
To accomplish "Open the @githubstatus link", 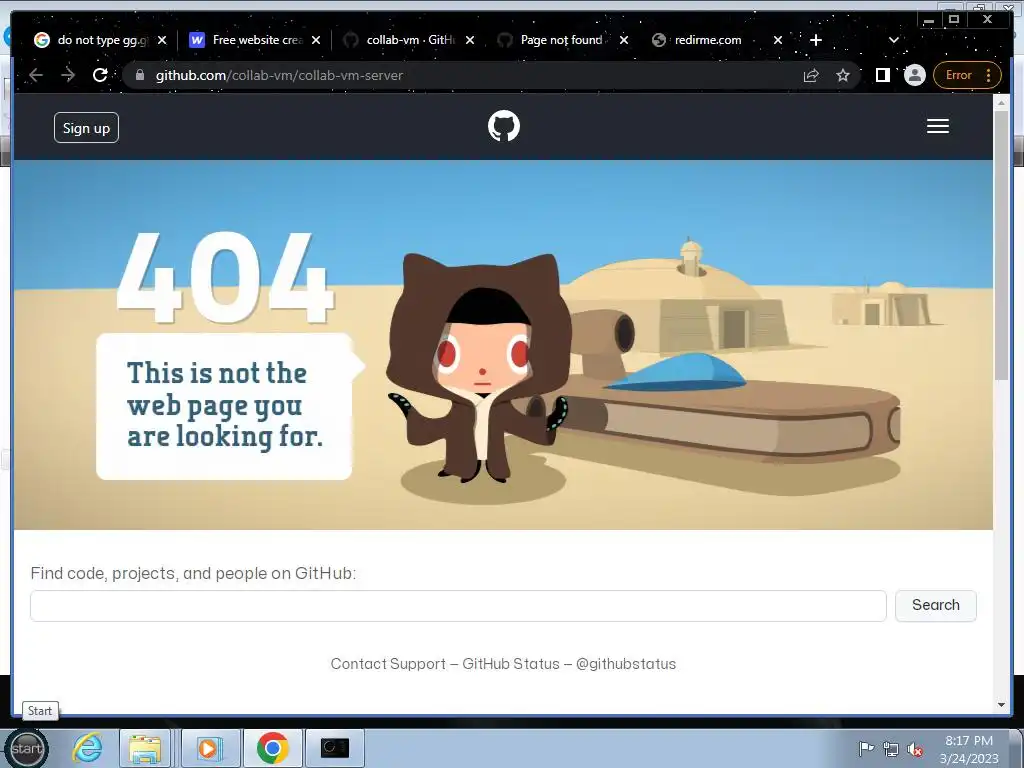I will point(626,664).
